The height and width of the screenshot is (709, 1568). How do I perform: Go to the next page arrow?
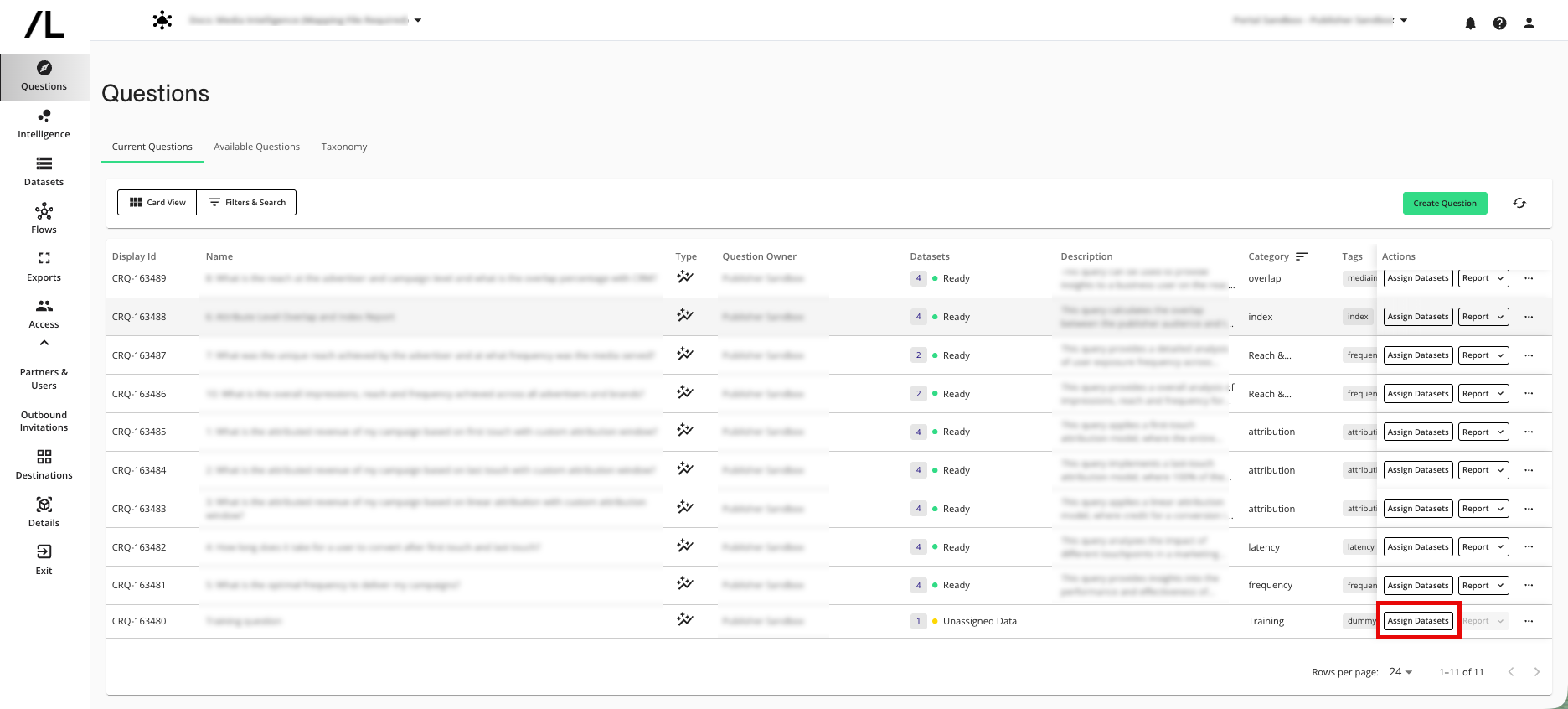[x=1537, y=672]
